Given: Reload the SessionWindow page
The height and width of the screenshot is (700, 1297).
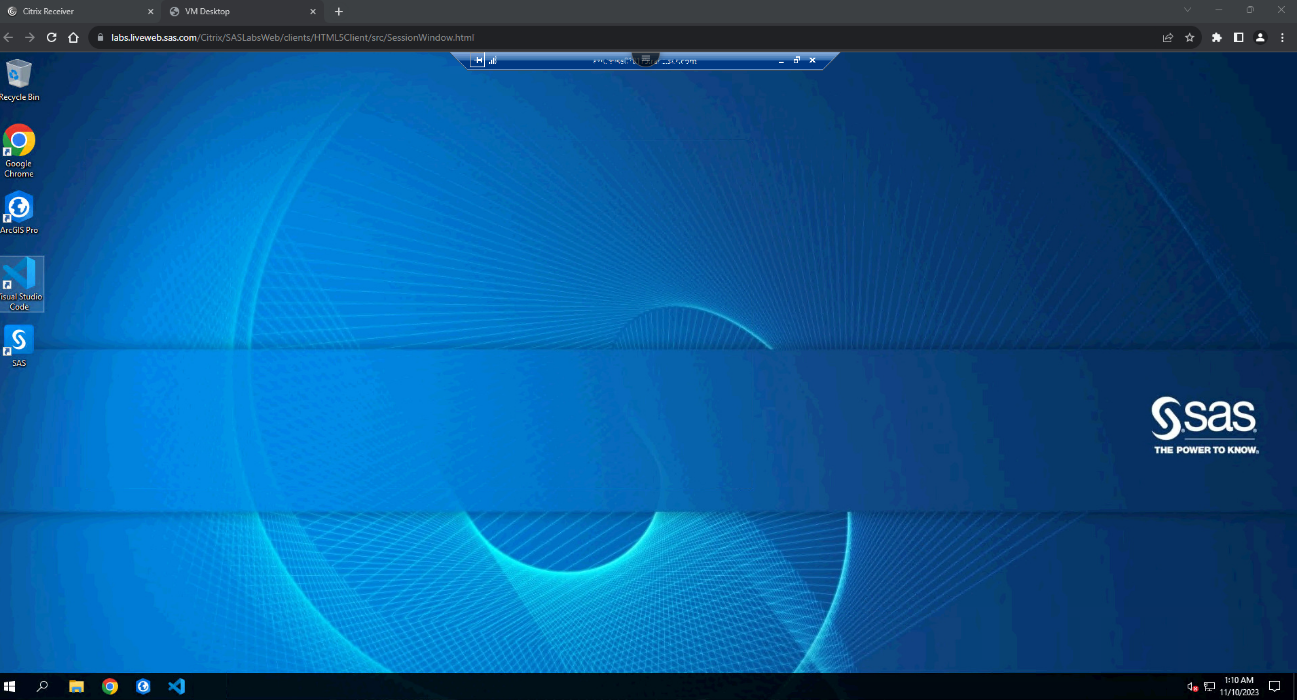Looking at the screenshot, I should [50, 36].
